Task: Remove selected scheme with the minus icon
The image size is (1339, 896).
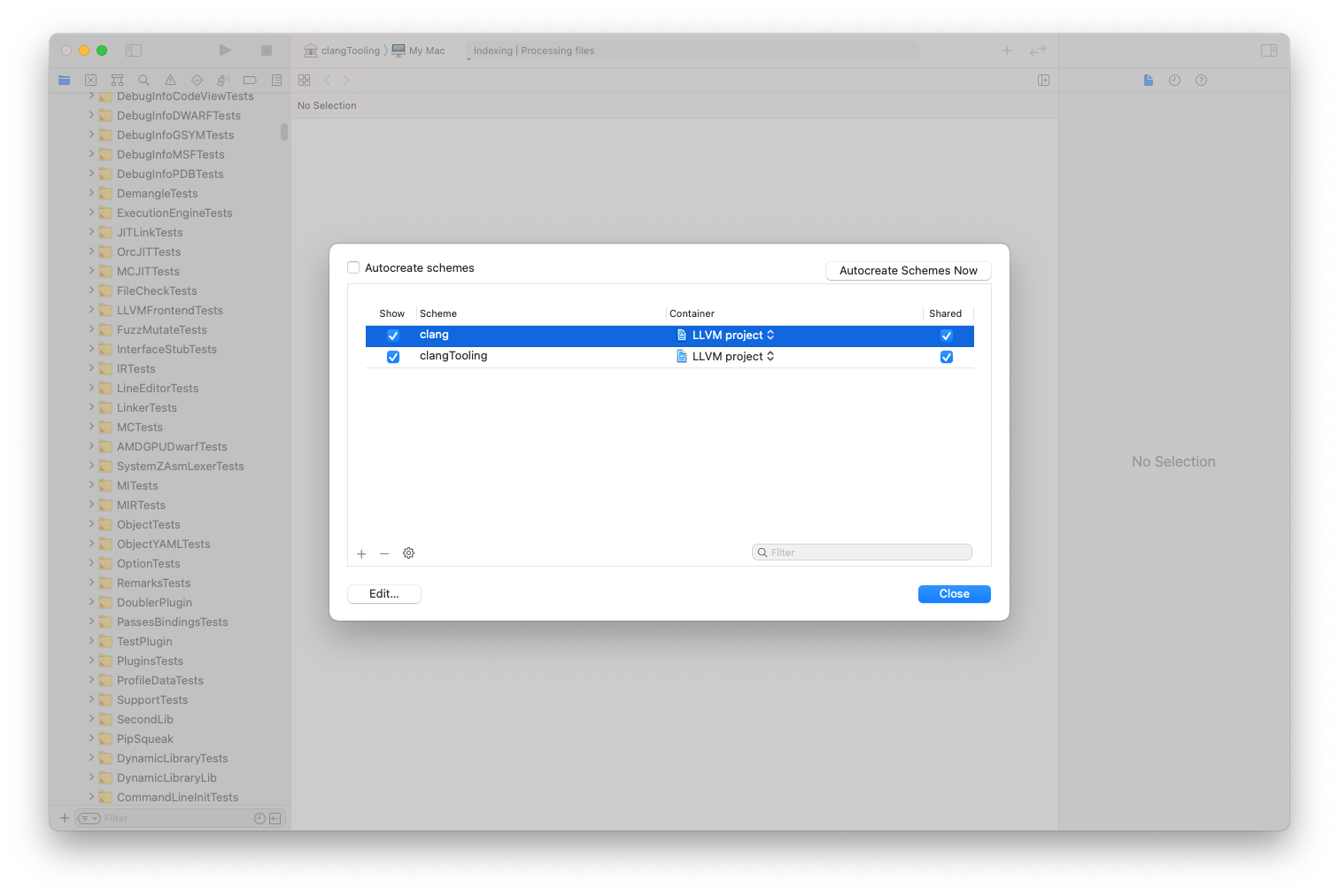Action: [384, 553]
